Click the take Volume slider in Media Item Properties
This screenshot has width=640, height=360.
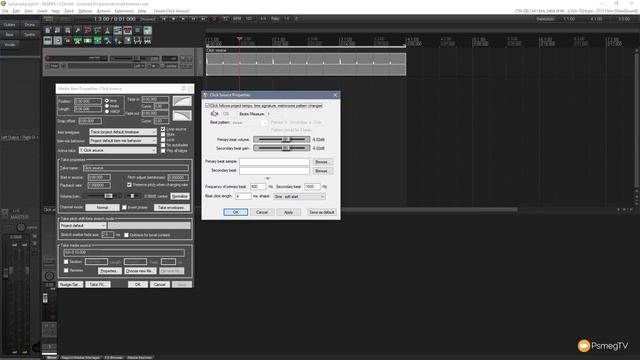pyautogui.click(x=103, y=196)
